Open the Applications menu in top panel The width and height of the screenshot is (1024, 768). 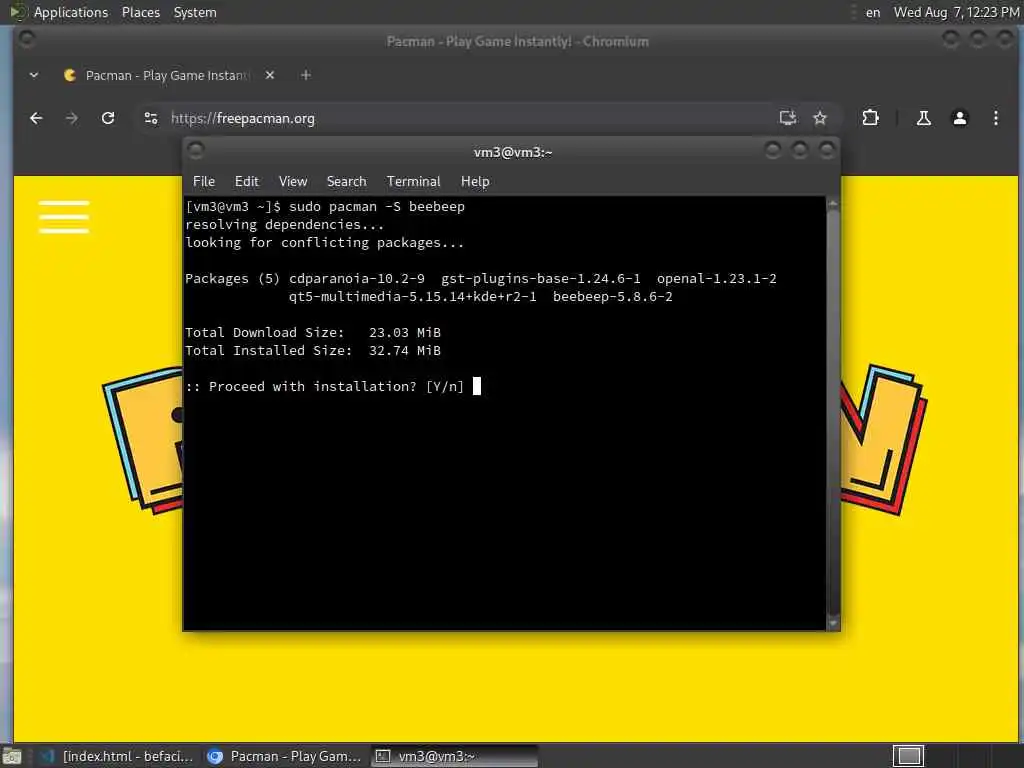pos(60,12)
